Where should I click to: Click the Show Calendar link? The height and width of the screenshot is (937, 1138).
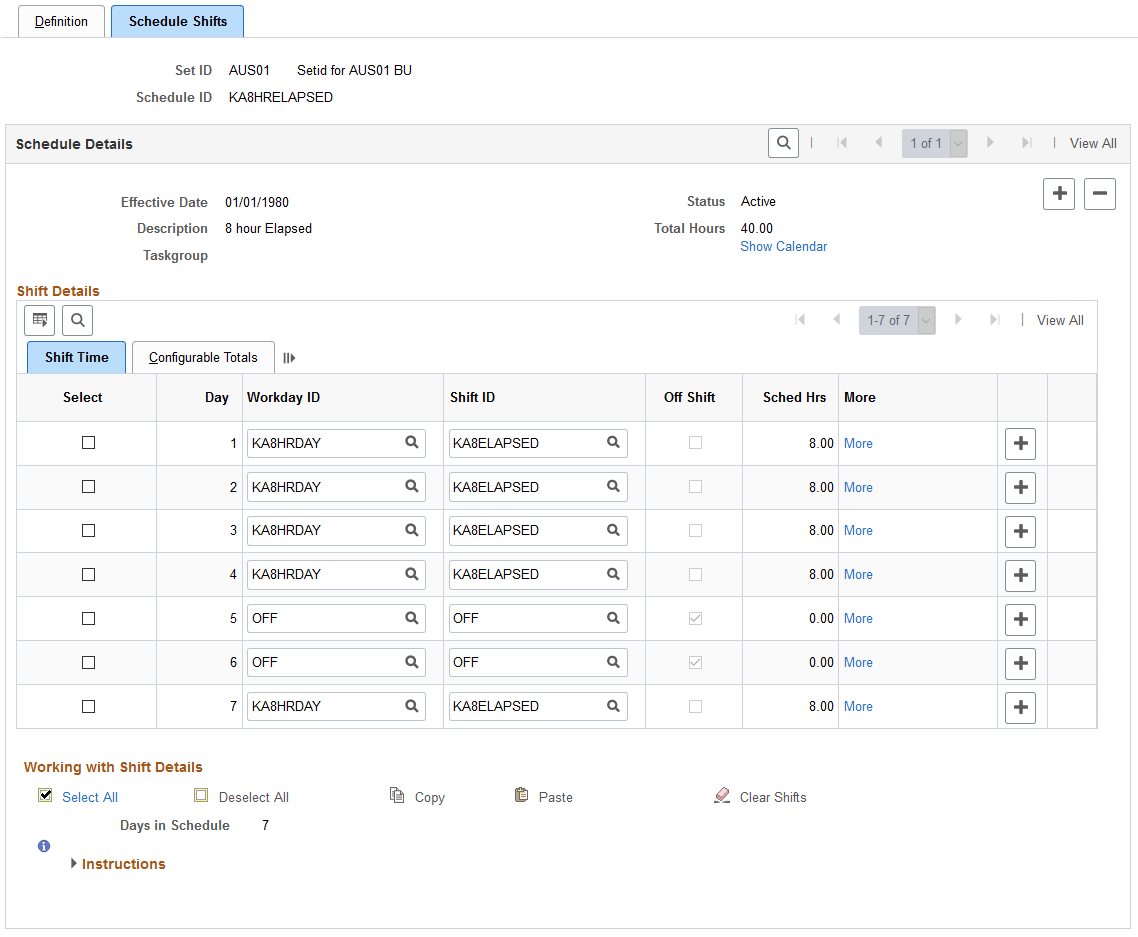[783, 246]
